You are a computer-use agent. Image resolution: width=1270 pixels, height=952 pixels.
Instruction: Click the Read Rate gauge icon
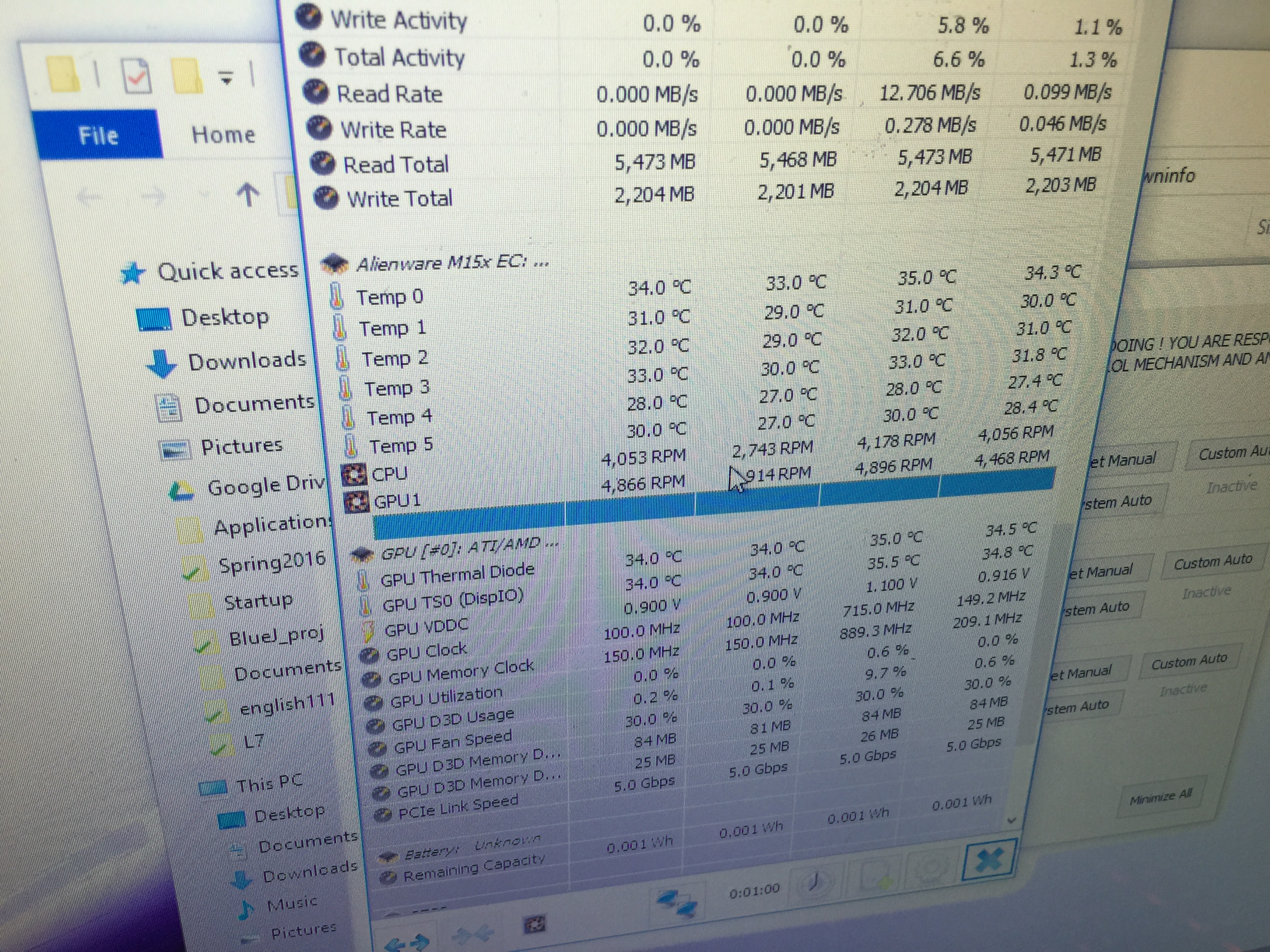tap(315, 92)
